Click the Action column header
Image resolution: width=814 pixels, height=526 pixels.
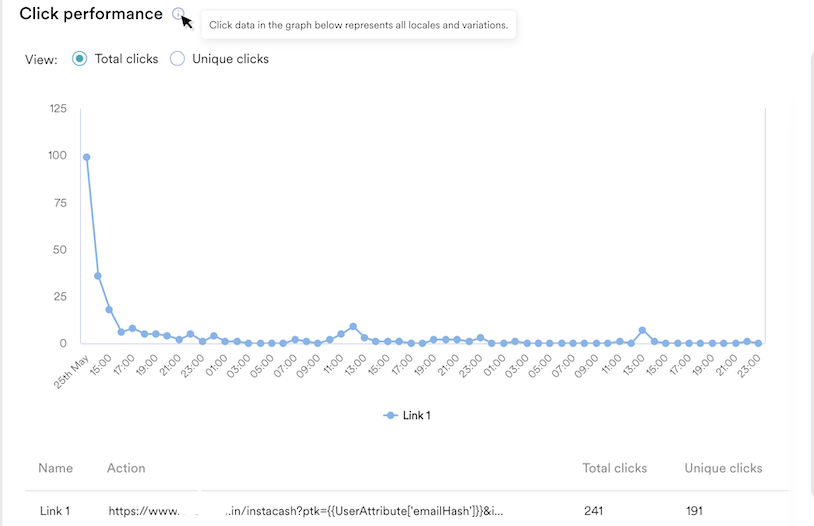point(126,468)
